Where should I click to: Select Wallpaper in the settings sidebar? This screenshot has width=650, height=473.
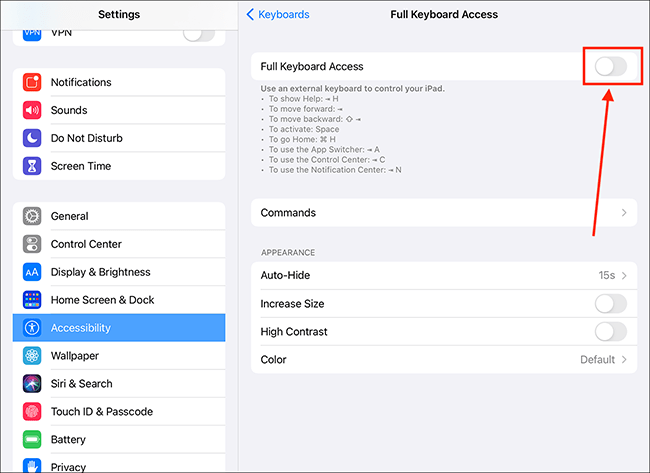[119, 356]
